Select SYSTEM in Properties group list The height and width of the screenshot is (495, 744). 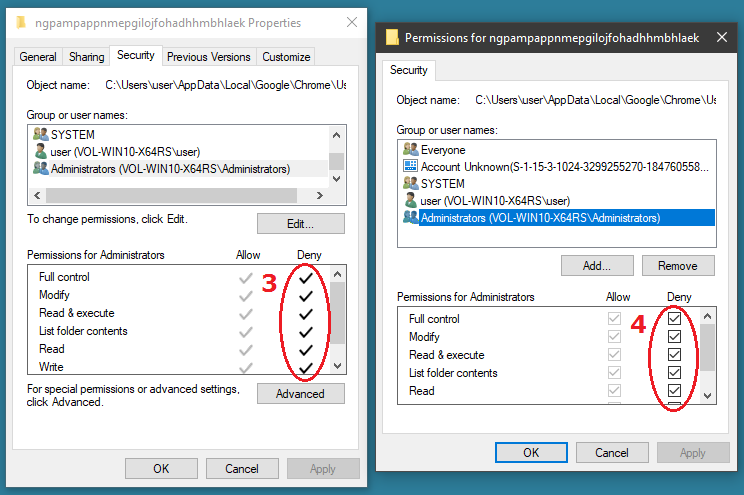73,134
